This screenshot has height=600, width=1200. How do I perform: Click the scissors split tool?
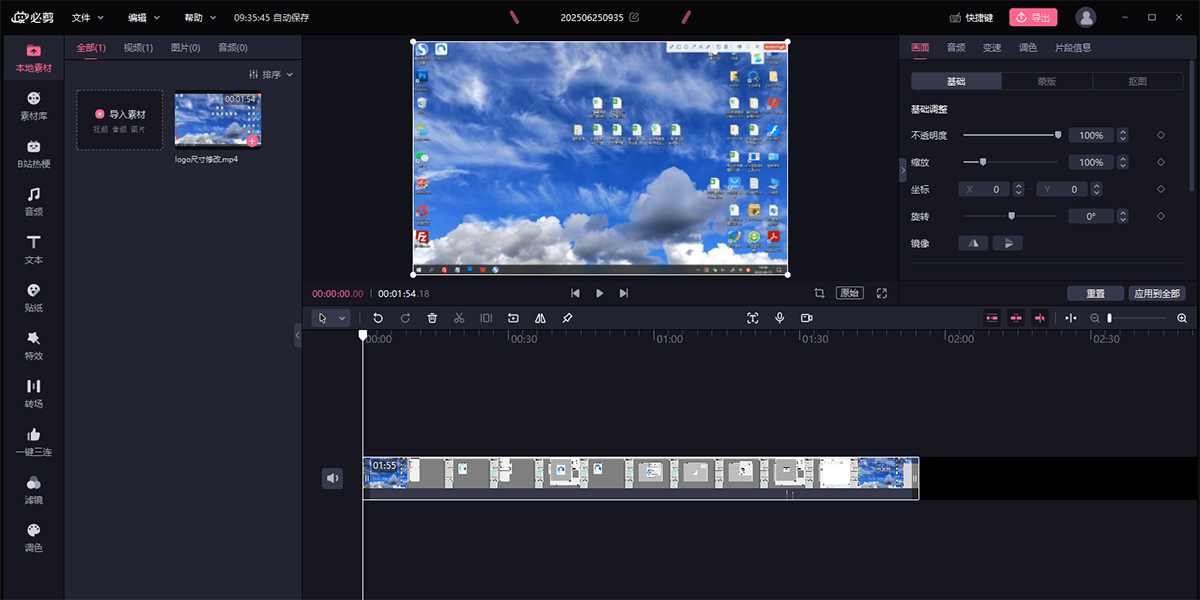(x=459, y=318)
